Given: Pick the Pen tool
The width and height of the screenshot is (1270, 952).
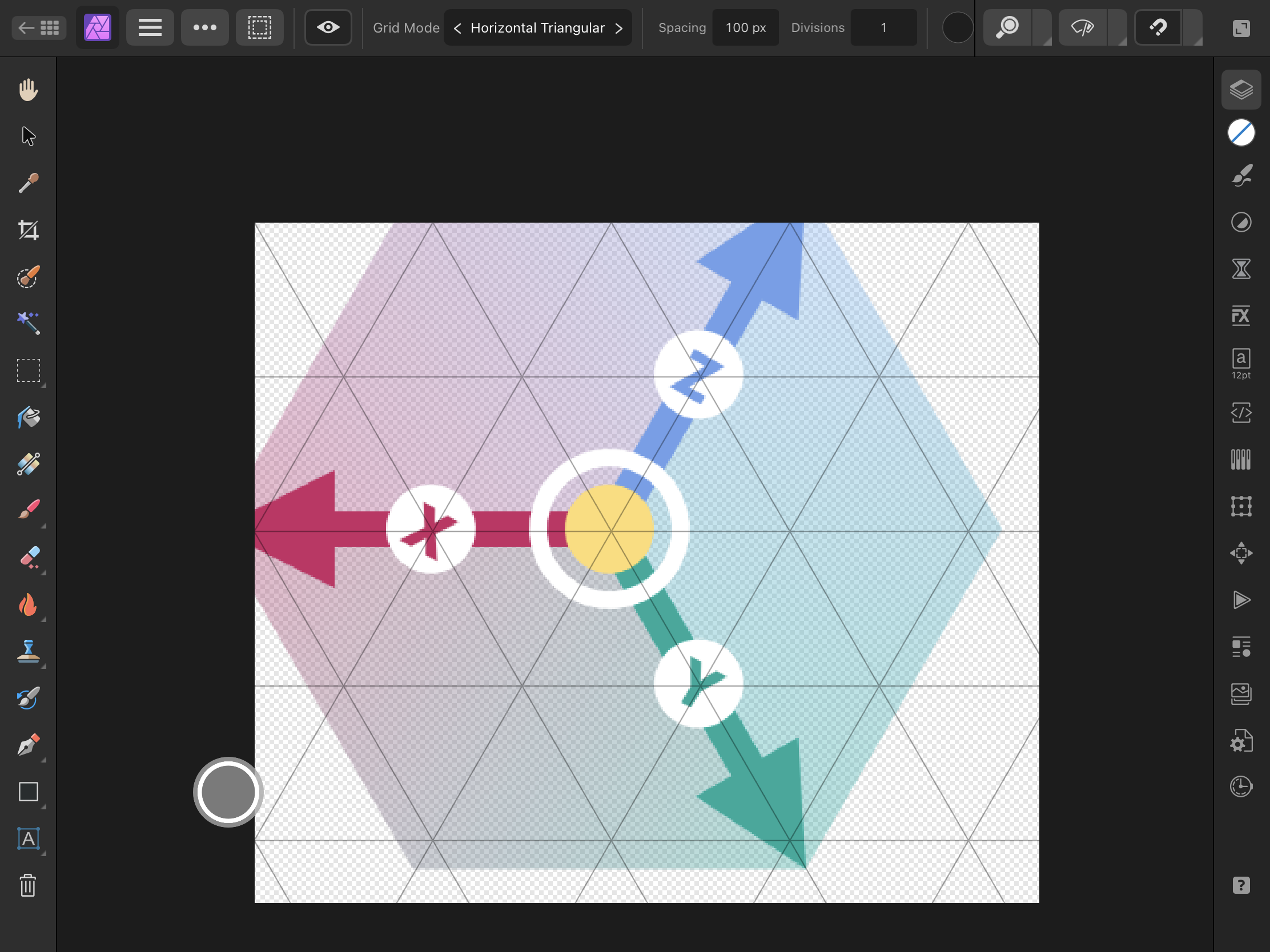Looking at the screenshot, I should click(x=27, y=744).
